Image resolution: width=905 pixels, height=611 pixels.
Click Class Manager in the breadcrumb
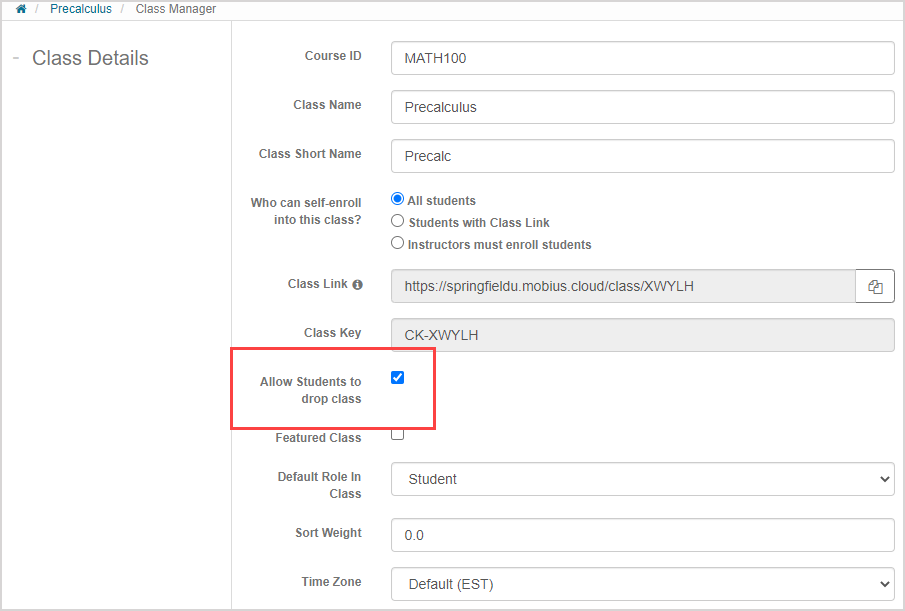pyautogui.click(x=176, y=9)
